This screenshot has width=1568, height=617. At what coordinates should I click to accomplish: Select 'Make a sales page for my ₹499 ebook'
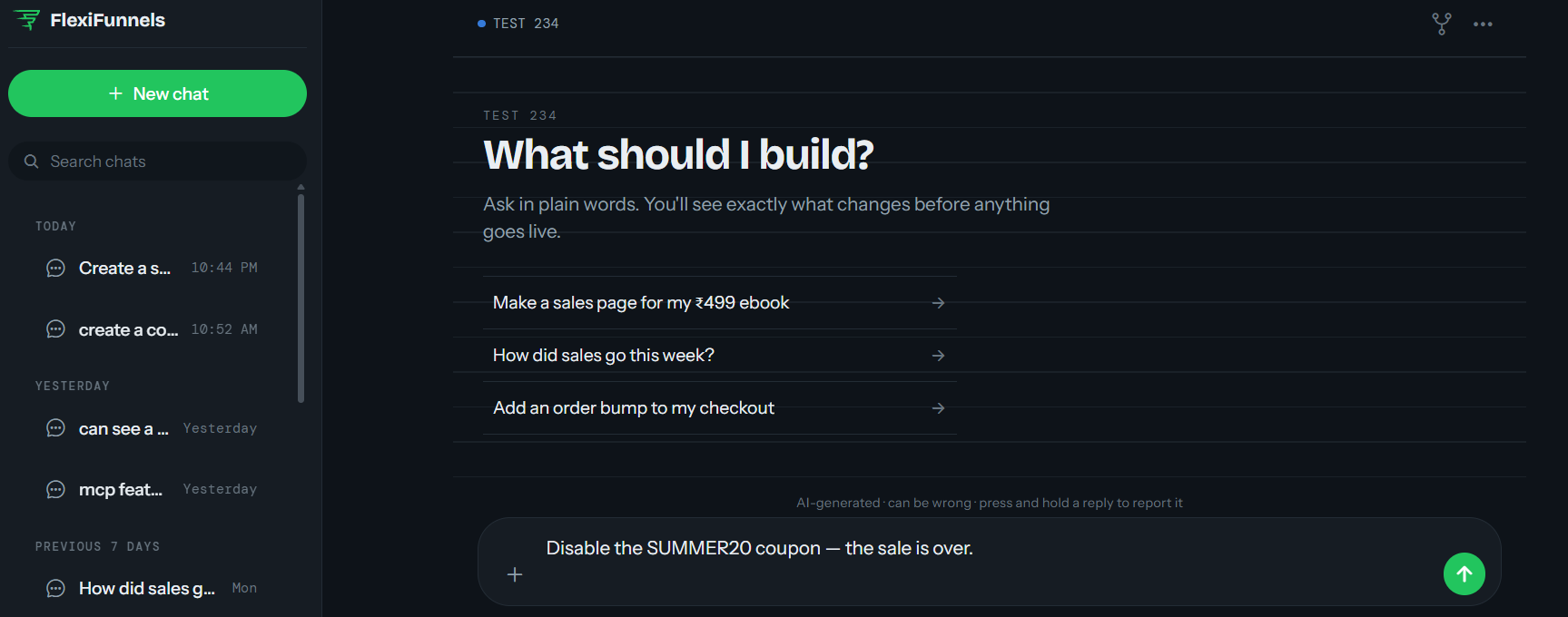click(719, 303)
